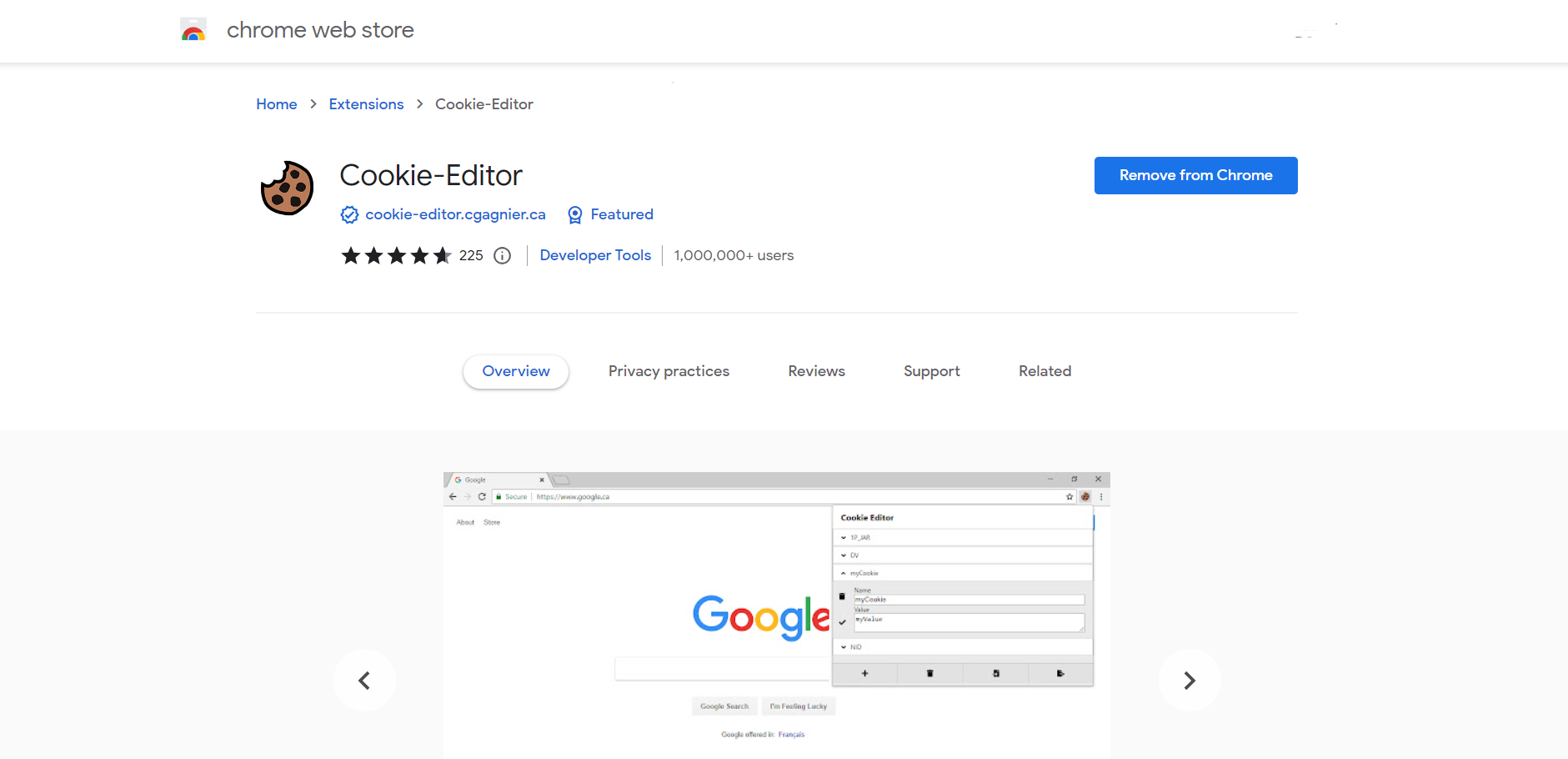This screenshot has width=1568, height=759.
Task: Open the Extensions breadcrumb link
Action: 366,104
